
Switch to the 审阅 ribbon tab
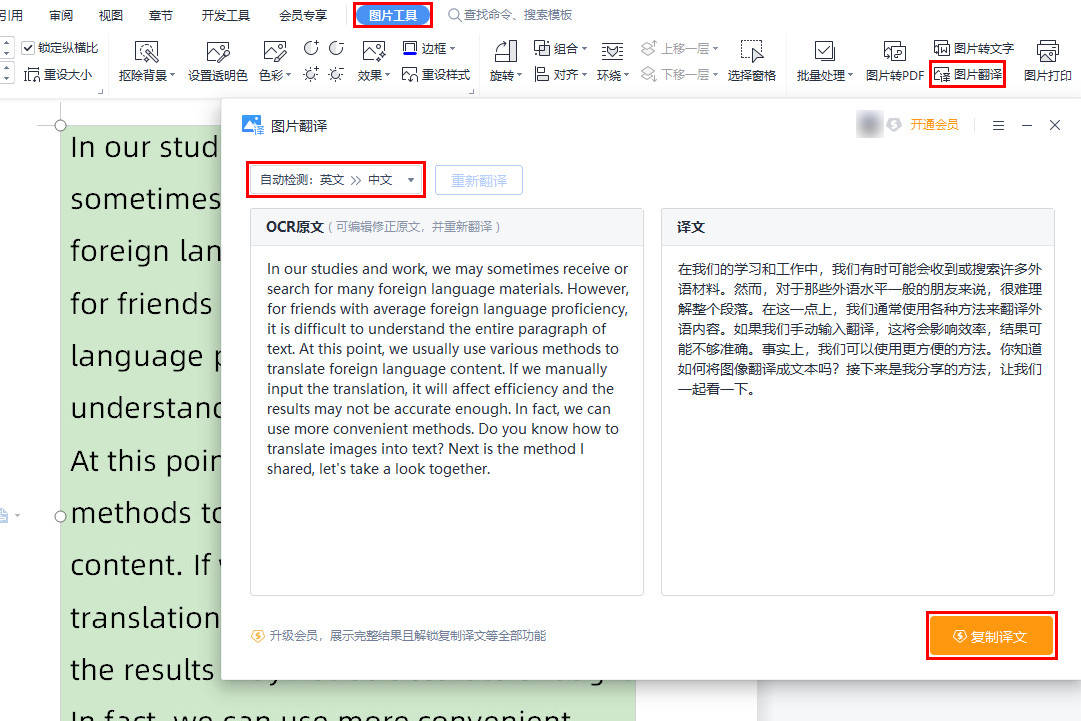click(x=60, y=15)
